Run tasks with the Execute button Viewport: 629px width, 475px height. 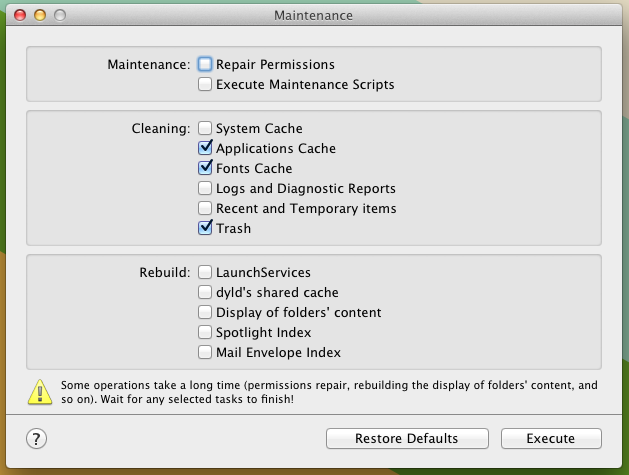[x=551, y=438]
